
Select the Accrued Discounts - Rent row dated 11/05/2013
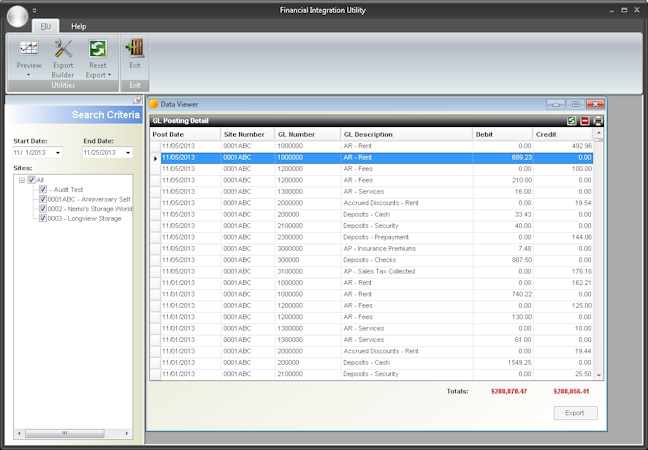[372, 203]
